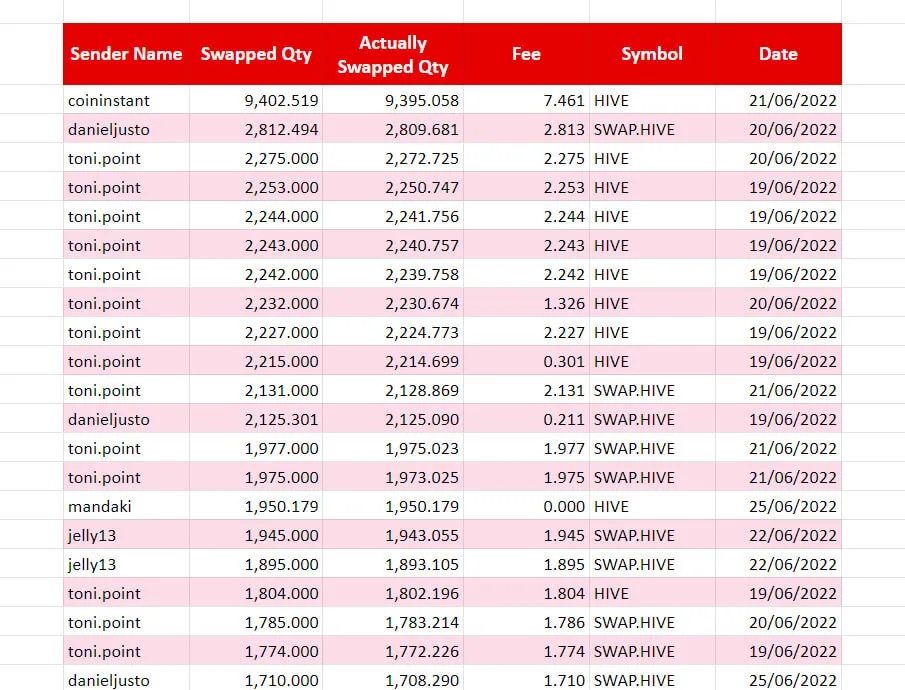Click SWAP.HIVE in the 1,774.000 row
The height and width of the screenshot is (690, 905).
652,651
